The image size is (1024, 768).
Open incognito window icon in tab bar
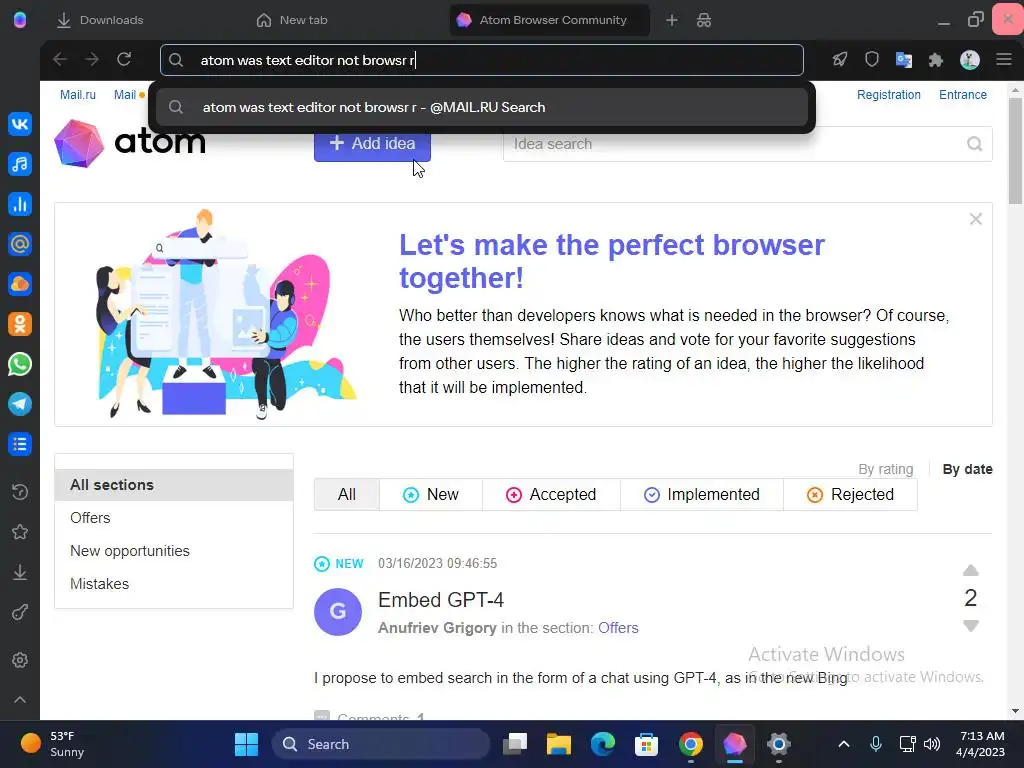click(x=704, y=20)
